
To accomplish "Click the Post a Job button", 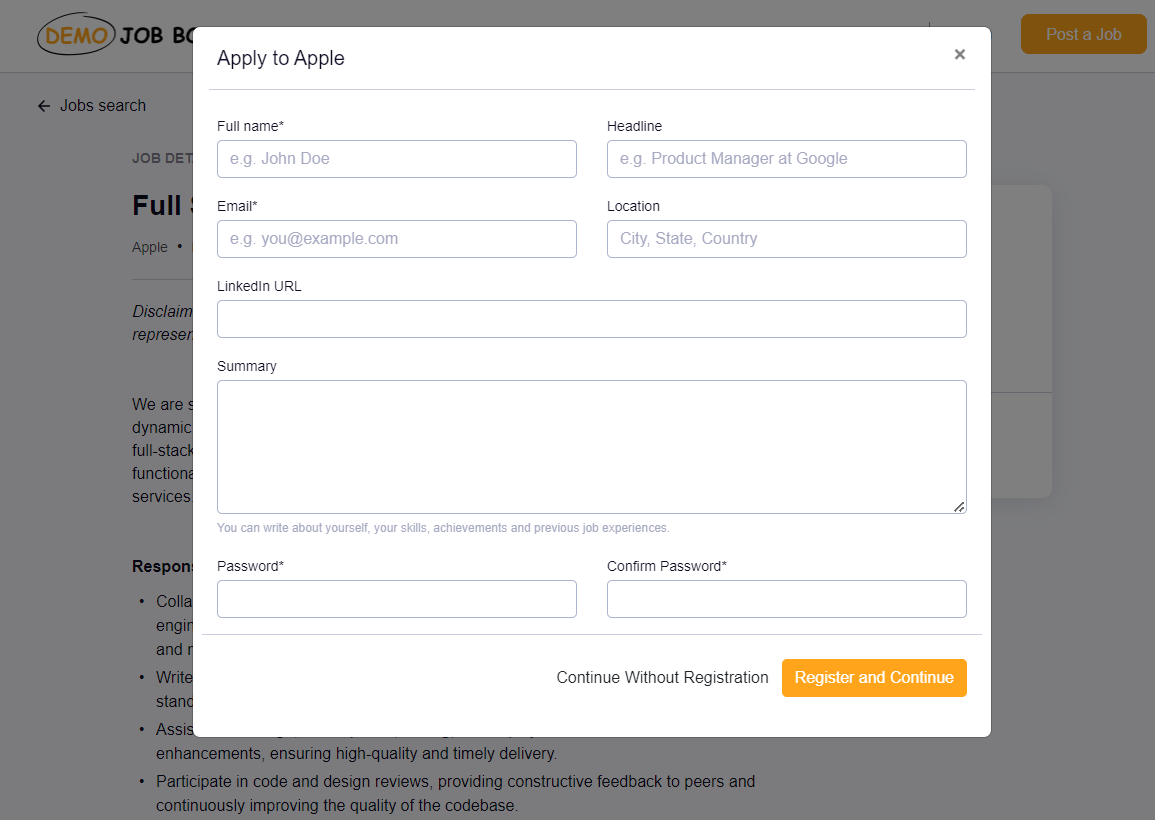I will pos(1083,34).
